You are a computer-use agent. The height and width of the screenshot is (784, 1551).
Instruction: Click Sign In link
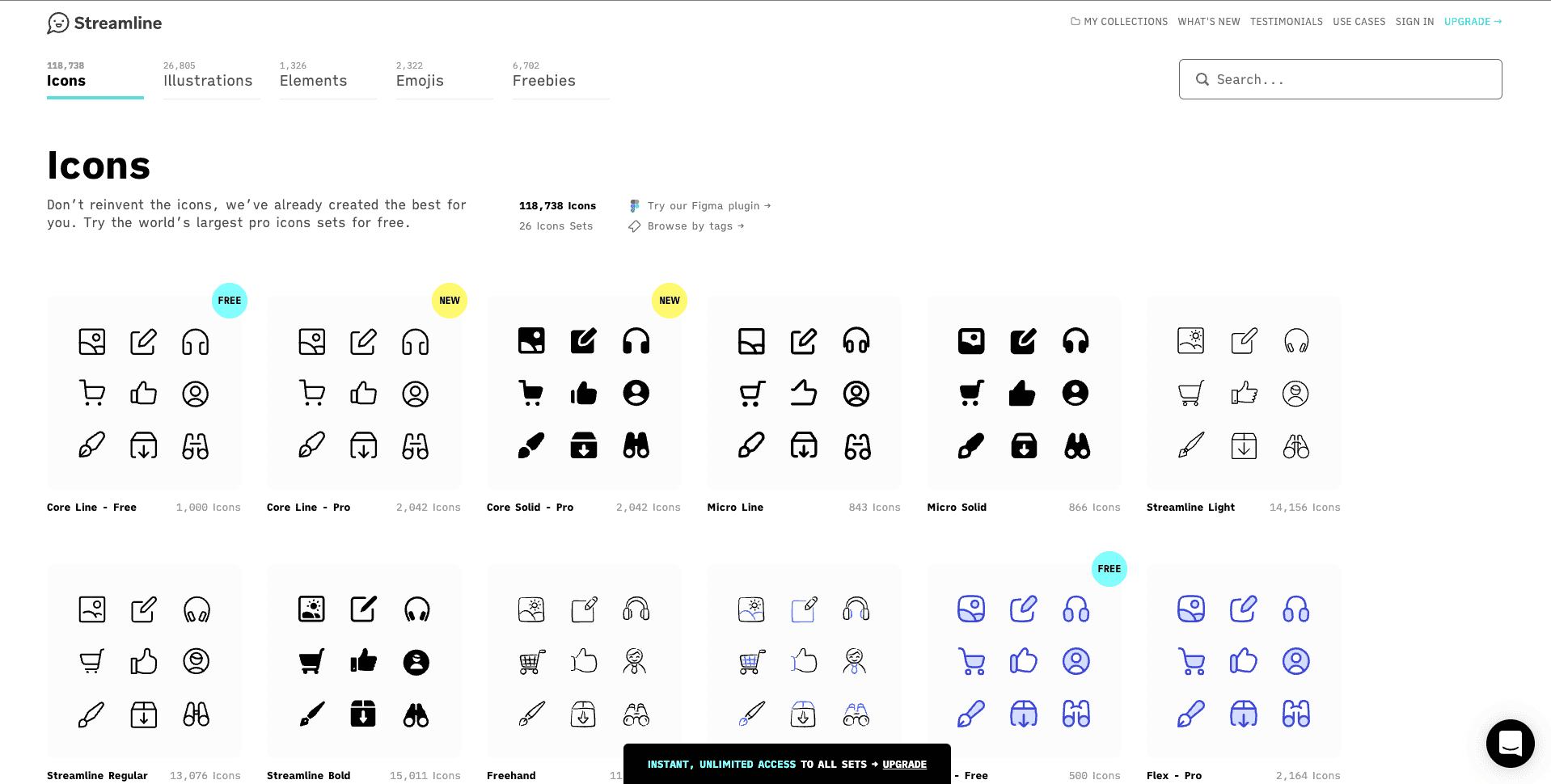1414,22
